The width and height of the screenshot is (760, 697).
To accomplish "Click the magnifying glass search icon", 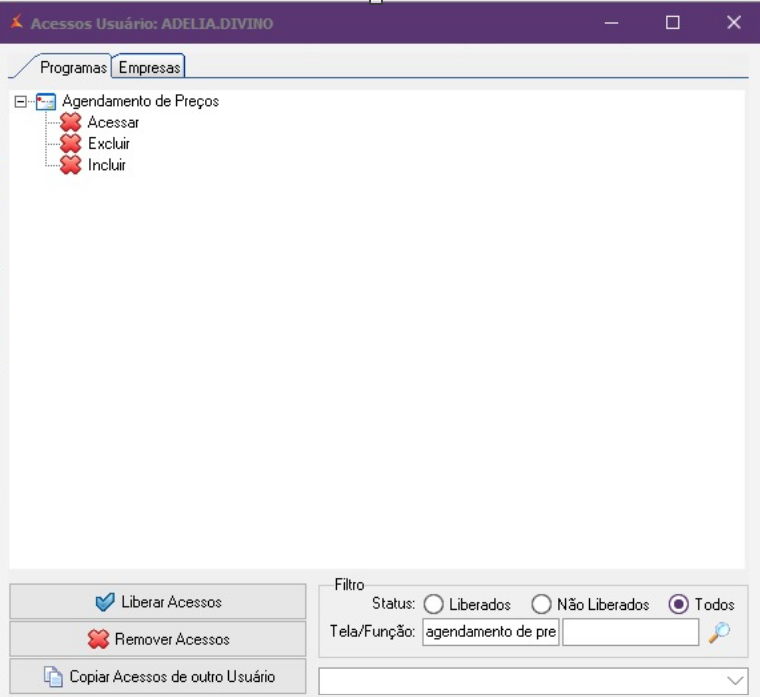I will (x=719, y=632).
